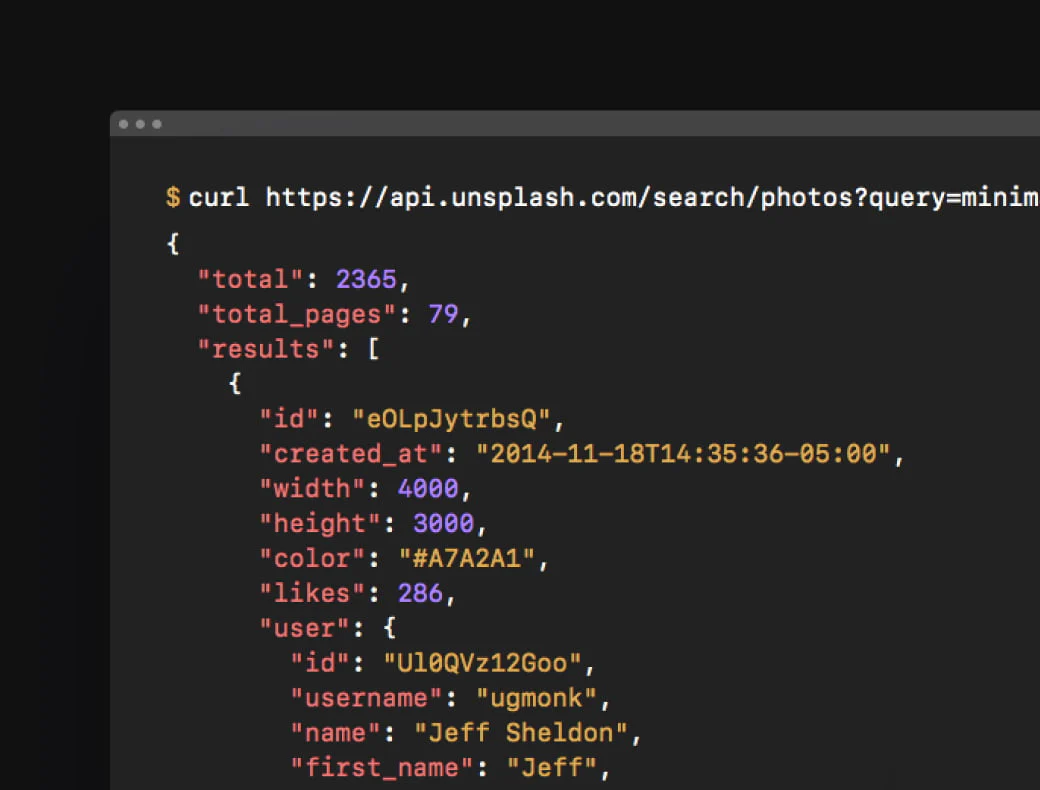This screenshot has height=790, width=1040.
Task: Click the word curl in the command
Action: [219, 197]
